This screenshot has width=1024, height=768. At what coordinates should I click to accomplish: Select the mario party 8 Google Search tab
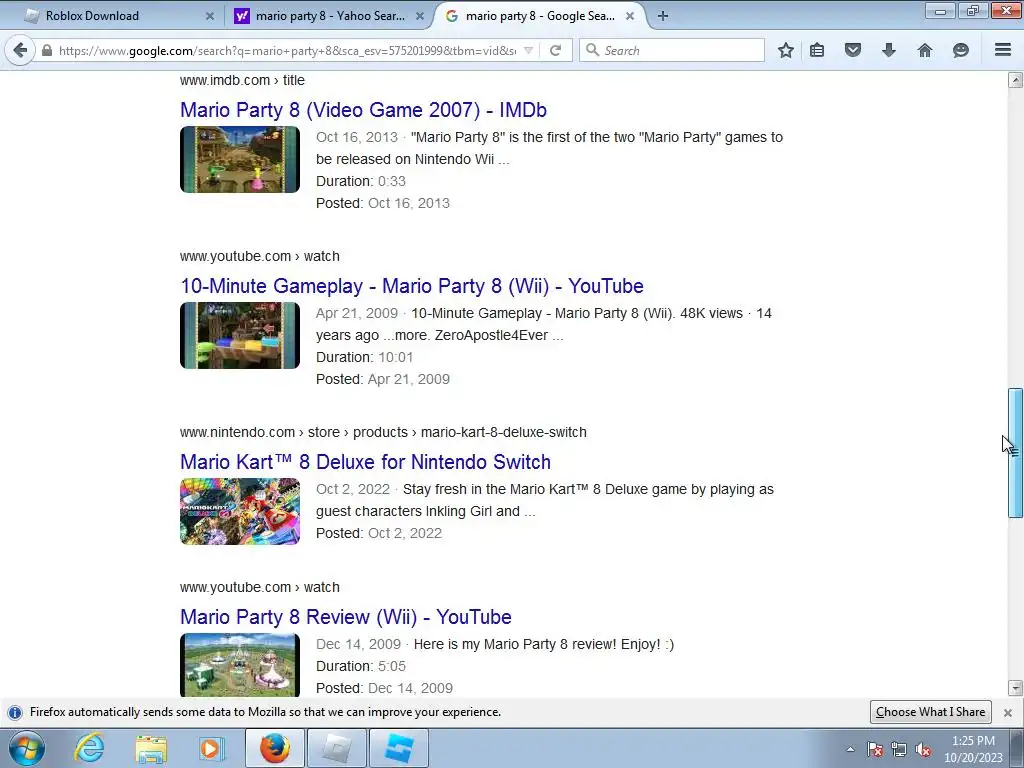tap(539, 16)
